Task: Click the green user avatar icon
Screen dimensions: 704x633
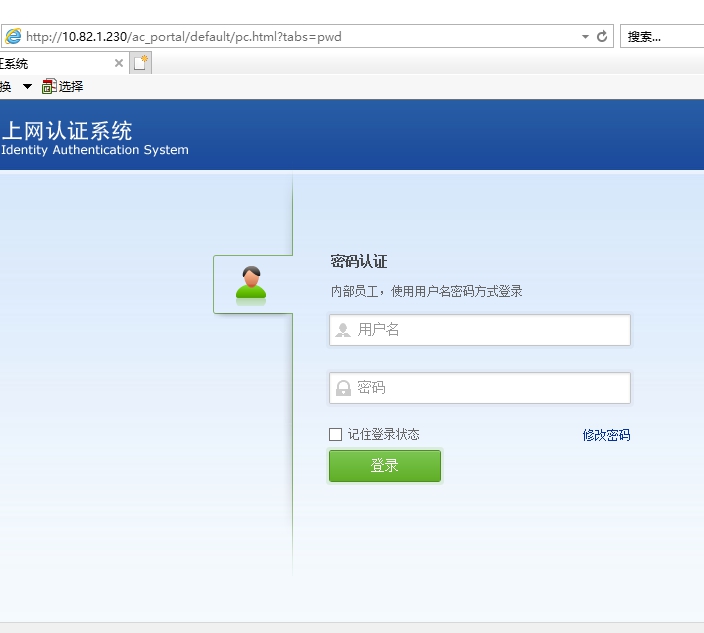Action: 251,283
